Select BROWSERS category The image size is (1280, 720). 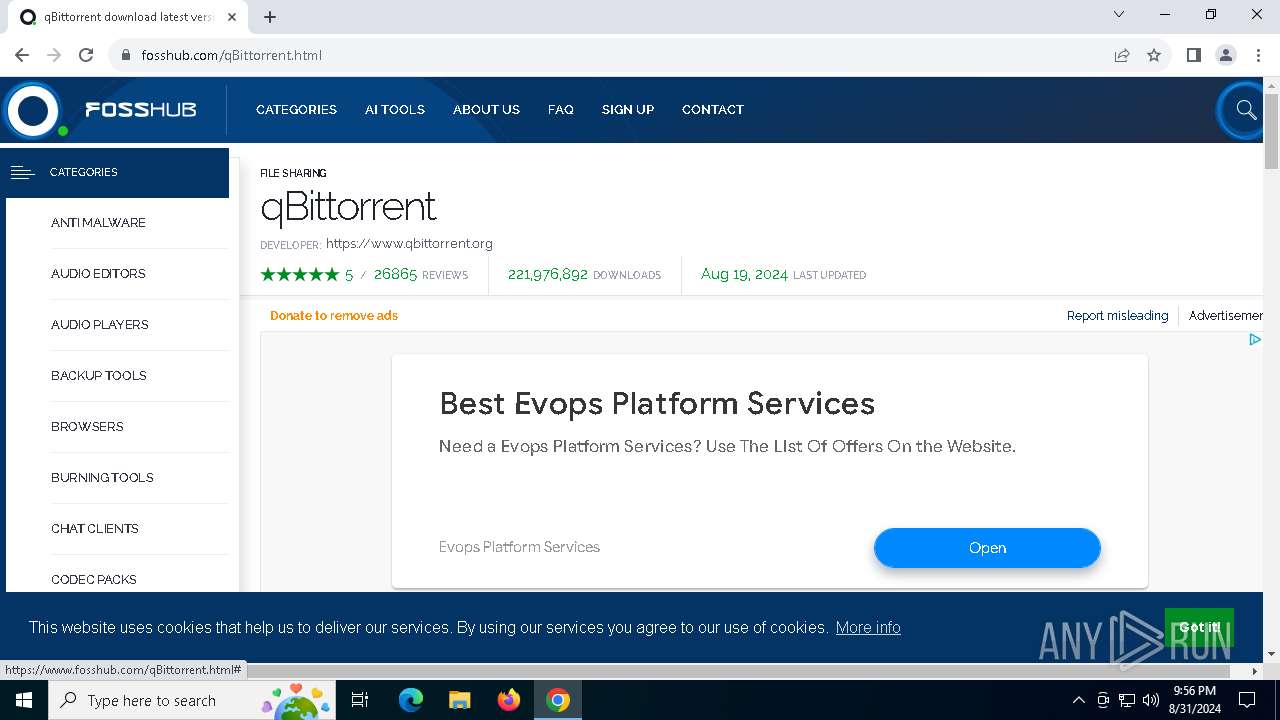click(87, 427)
